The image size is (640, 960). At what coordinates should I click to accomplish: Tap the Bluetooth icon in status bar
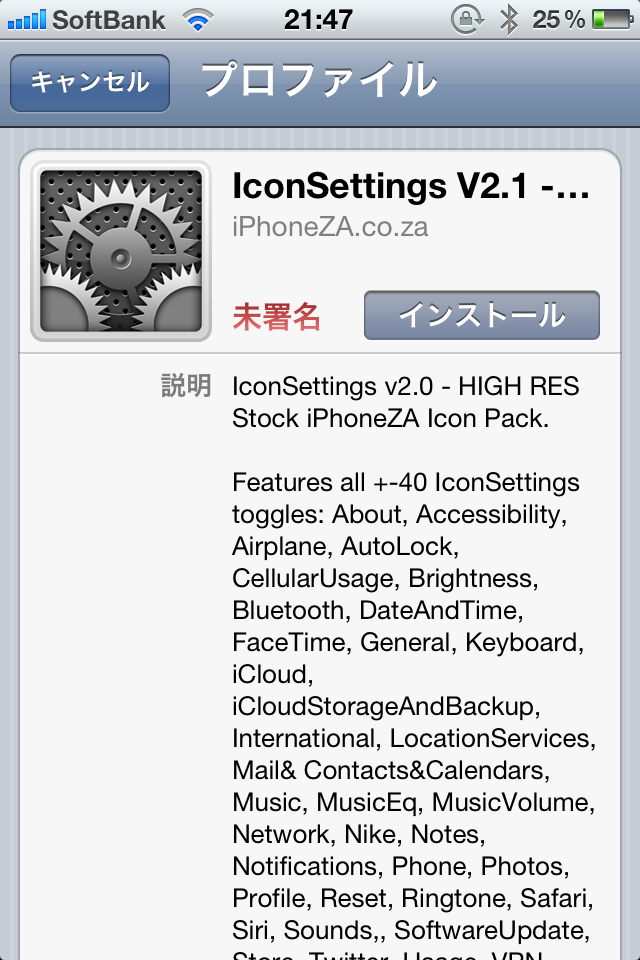pyautogui.click(x=508, y=20)
